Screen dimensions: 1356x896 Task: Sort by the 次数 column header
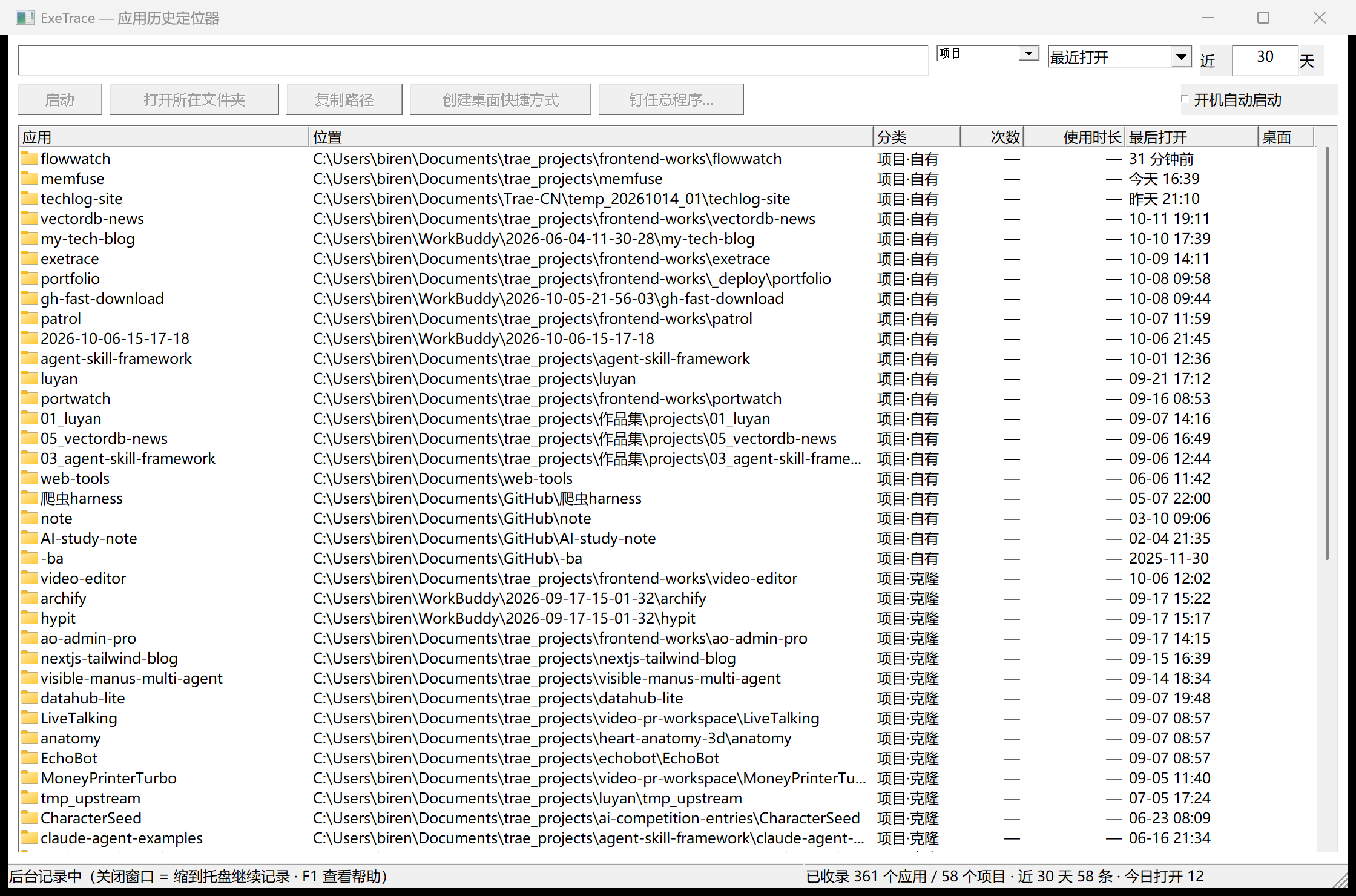[992, 137]
